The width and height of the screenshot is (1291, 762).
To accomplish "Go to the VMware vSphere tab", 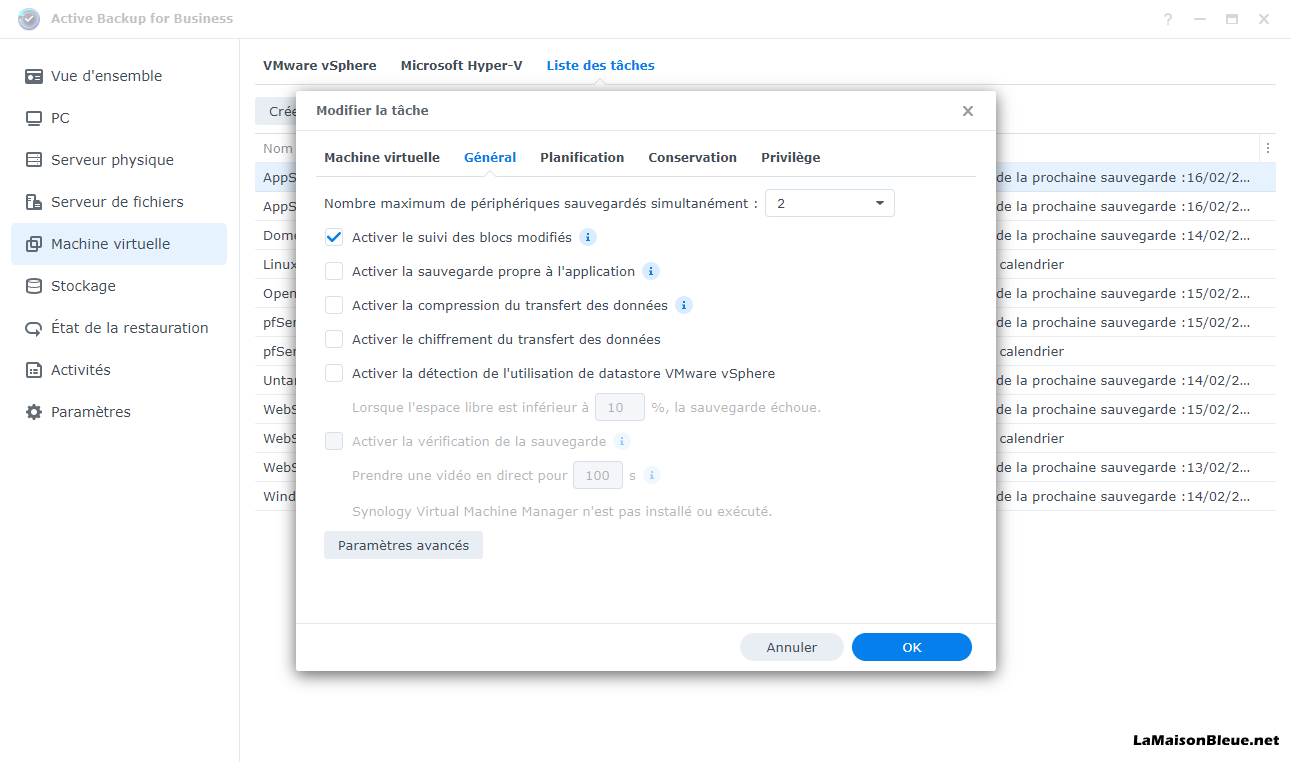I will tap(320, 65).
